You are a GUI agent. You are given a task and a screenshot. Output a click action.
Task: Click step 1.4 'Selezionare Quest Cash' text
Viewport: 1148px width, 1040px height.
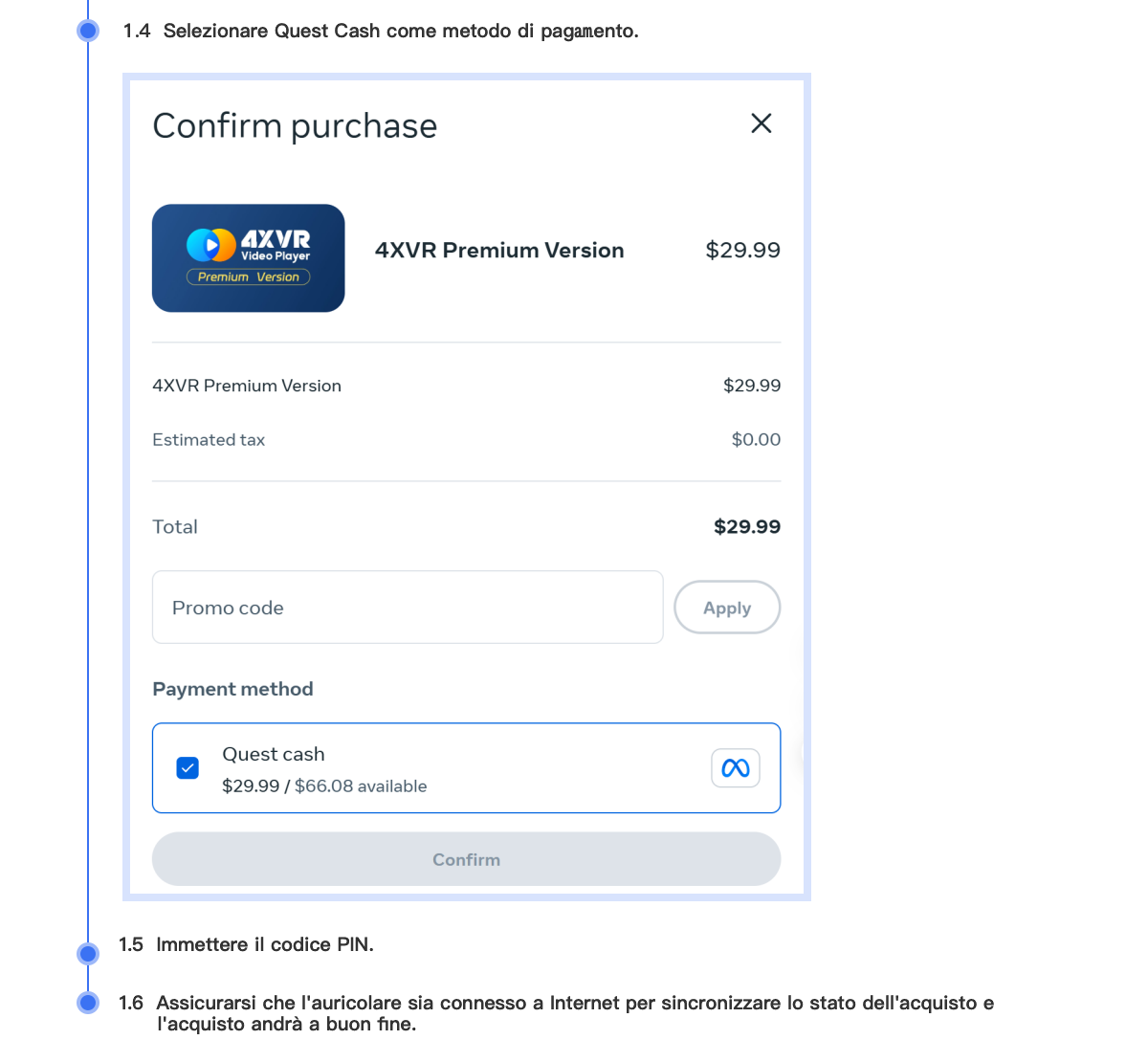pyautogui.click(x=381, y=31)
